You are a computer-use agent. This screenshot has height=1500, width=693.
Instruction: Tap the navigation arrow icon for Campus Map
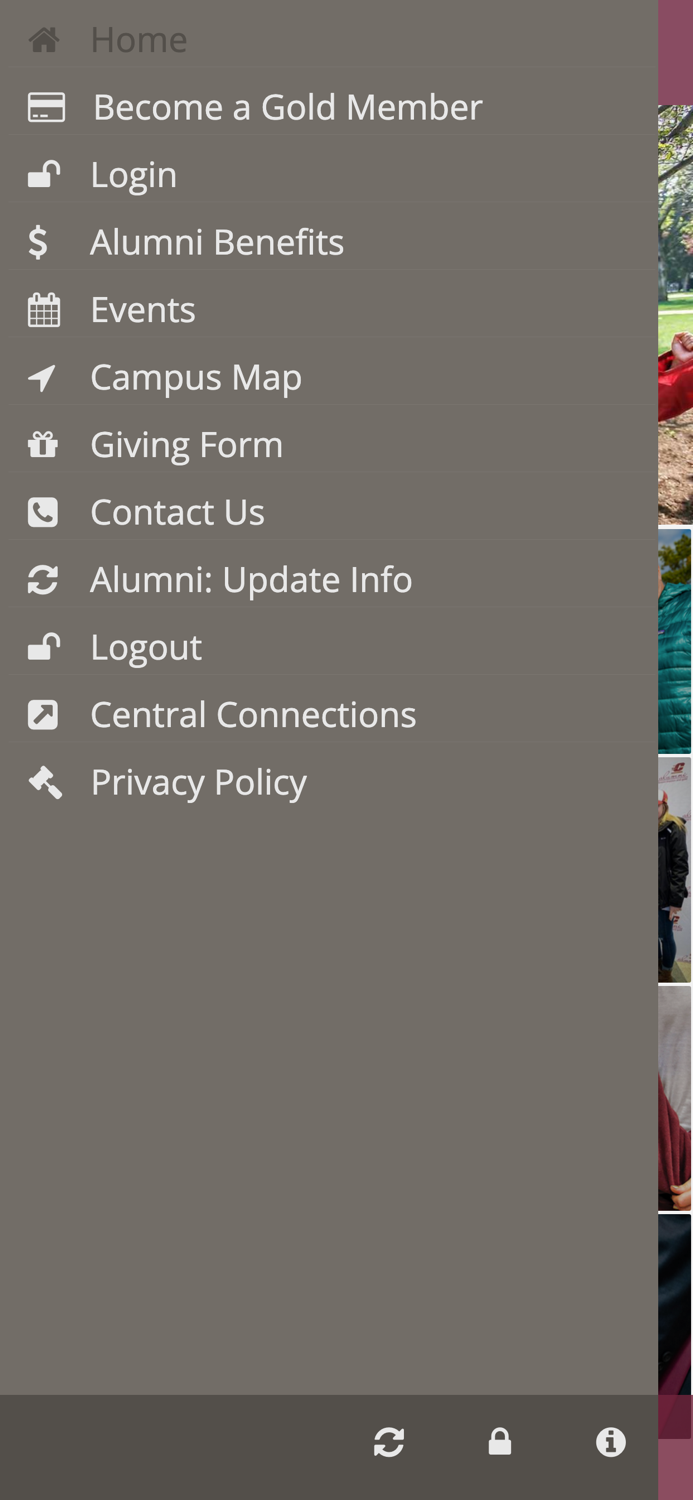41,376
